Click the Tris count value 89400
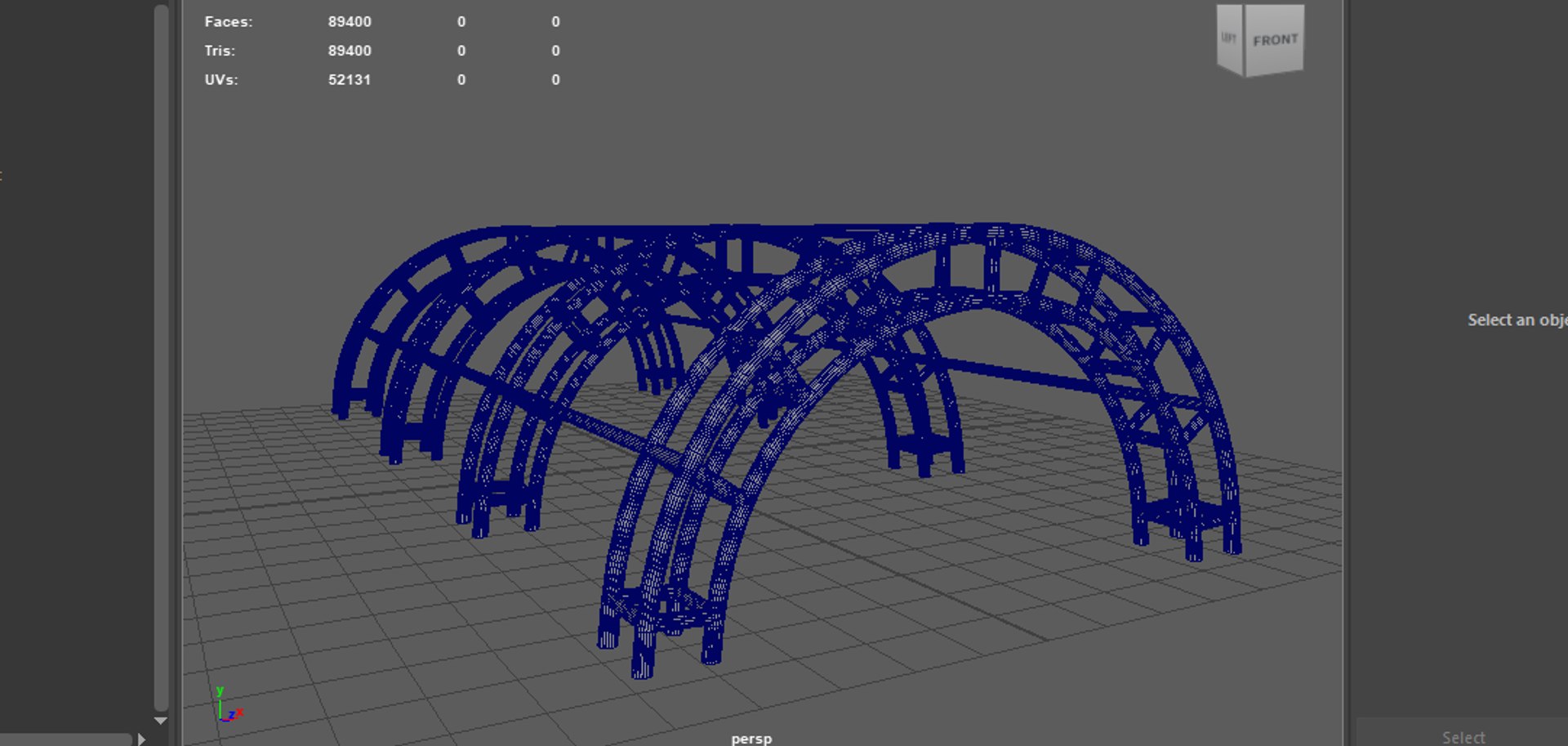1568x746 pixels. pos(350,51)
